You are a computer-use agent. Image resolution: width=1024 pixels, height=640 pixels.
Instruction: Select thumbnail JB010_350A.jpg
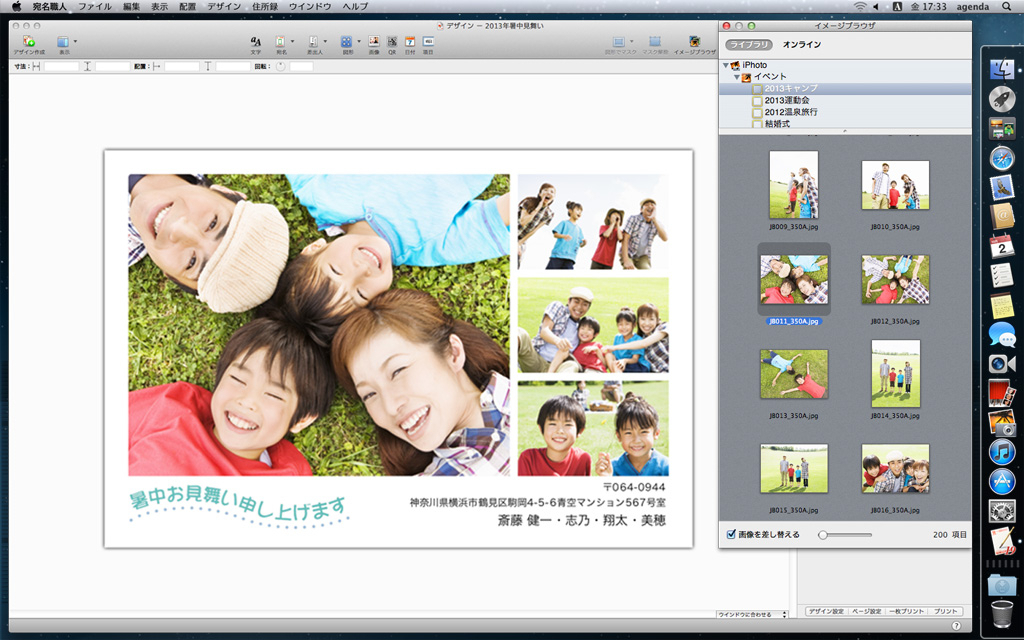(x=895, y=185)
